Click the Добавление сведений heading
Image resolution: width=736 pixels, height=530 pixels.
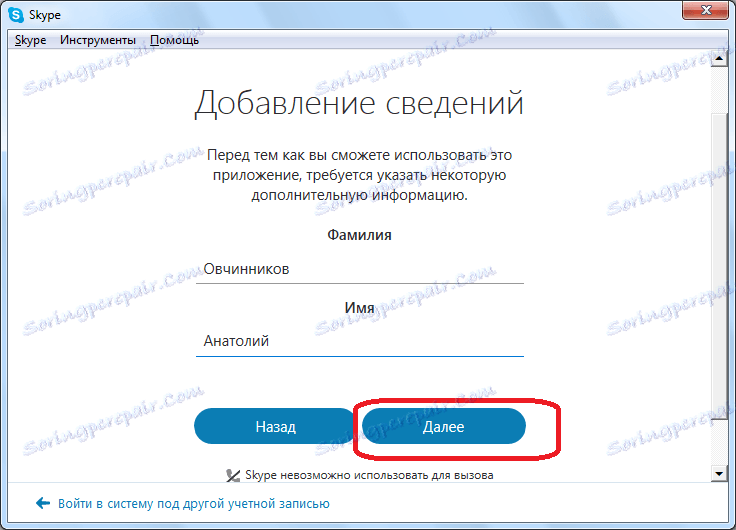(x=359, y=103)
